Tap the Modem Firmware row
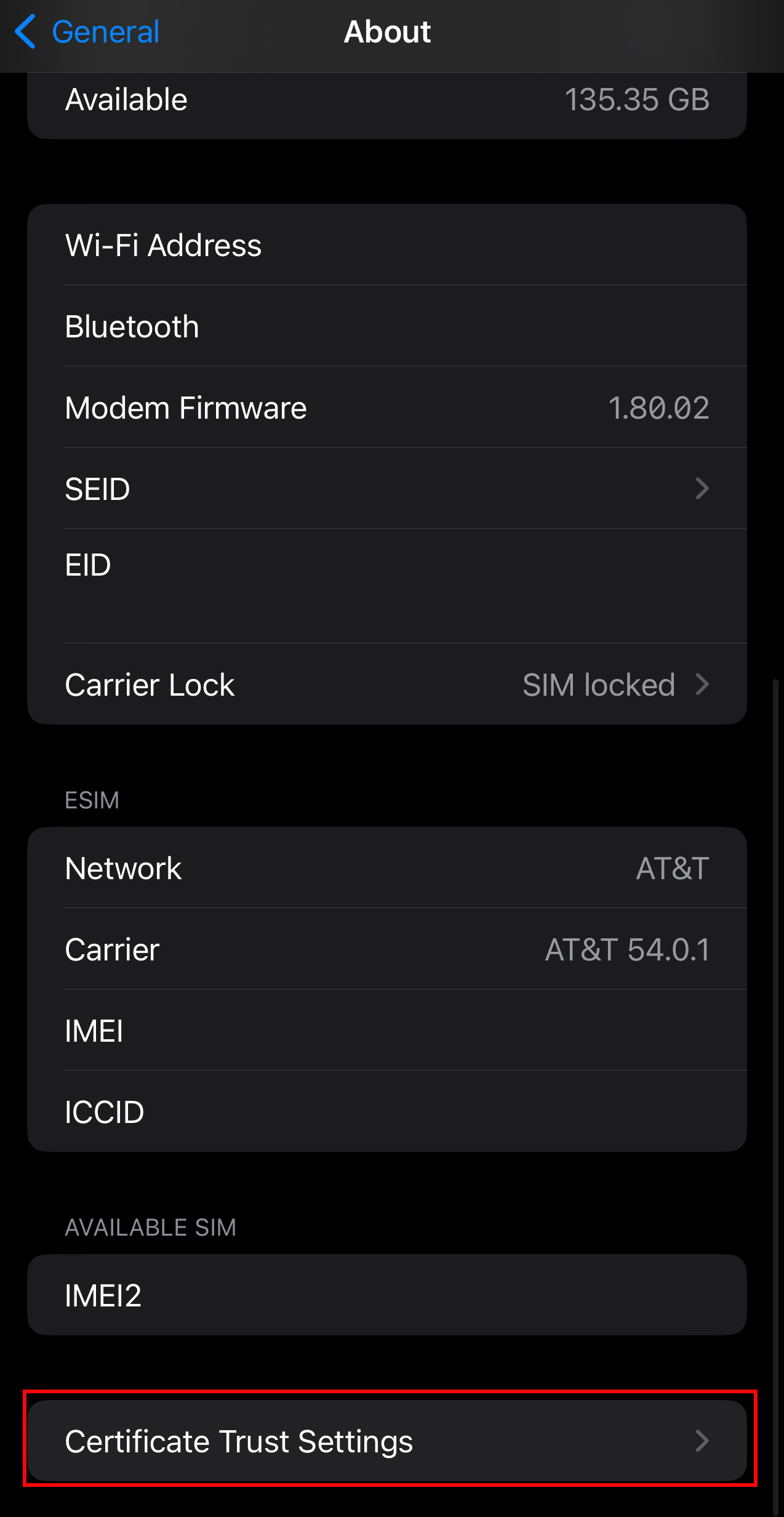The height and width of the screenshot is (1517, 784). click(386, 408)
